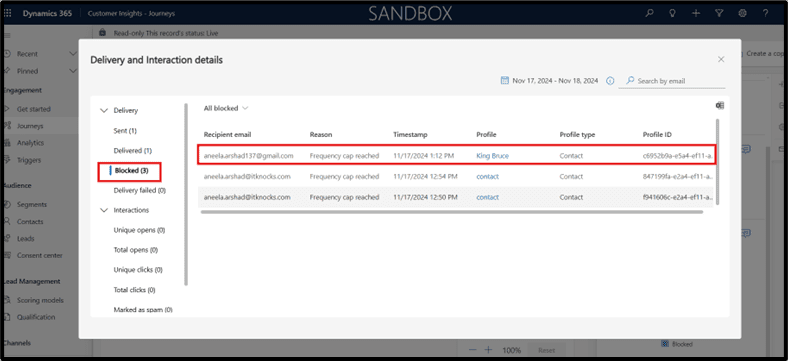Viewport: 788px width, 361px height.
Task: Expand the All blocked filter dropdown
Action: (226, 108)
